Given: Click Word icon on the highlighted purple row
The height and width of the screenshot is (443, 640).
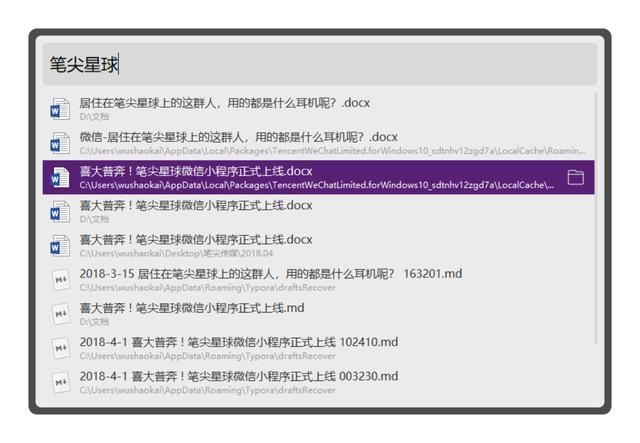Looking at the screenshot, I should pyautogui.click(x=61, y=177).
